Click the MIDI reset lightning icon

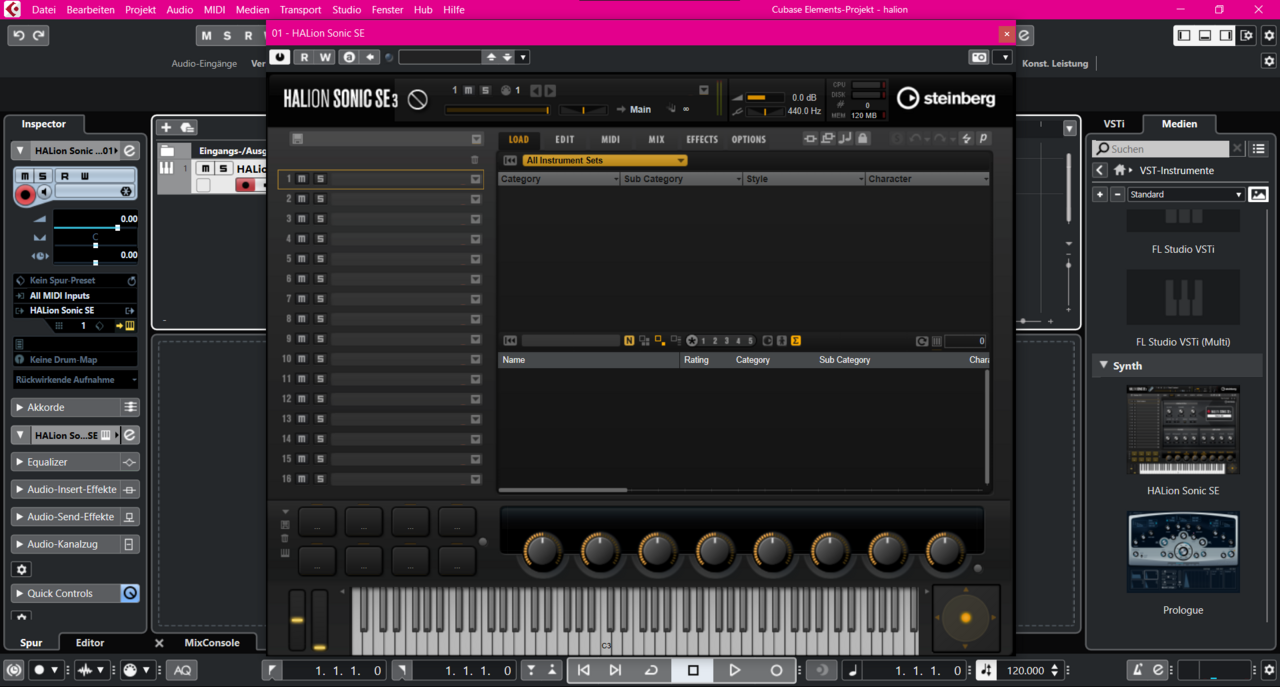[x=967, y=139]
